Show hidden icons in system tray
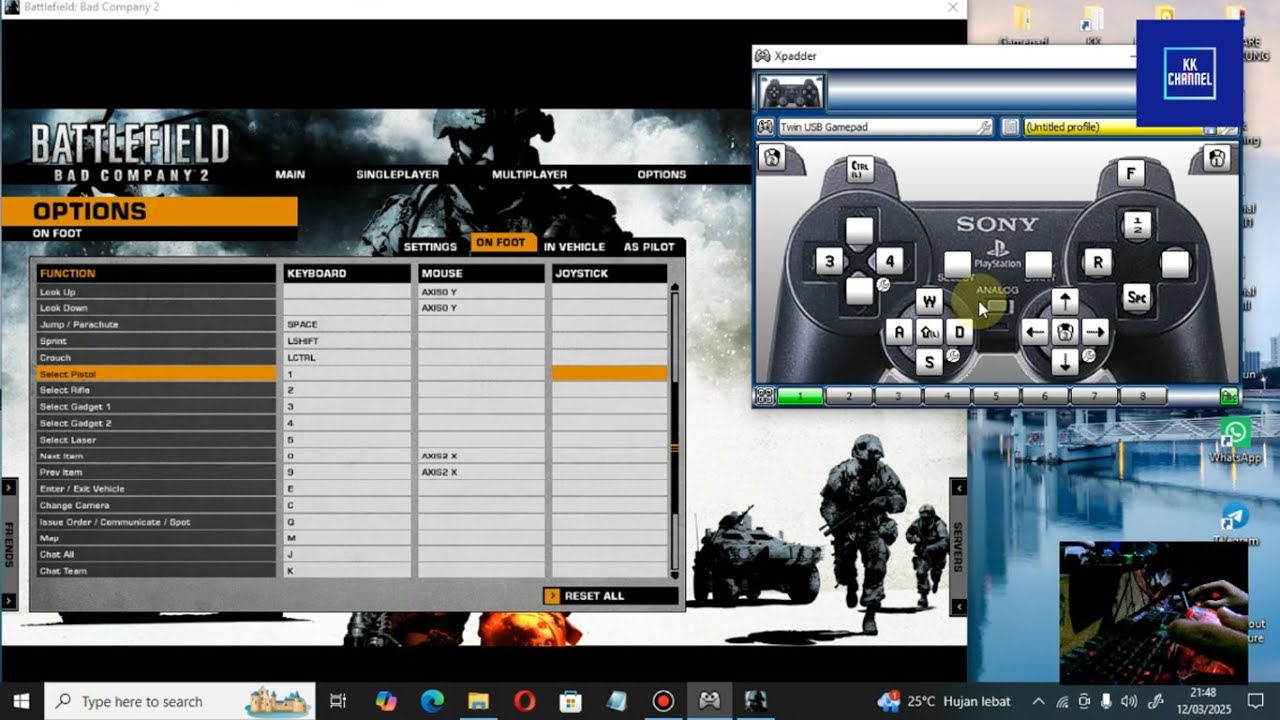 (x=1038, y=701)
